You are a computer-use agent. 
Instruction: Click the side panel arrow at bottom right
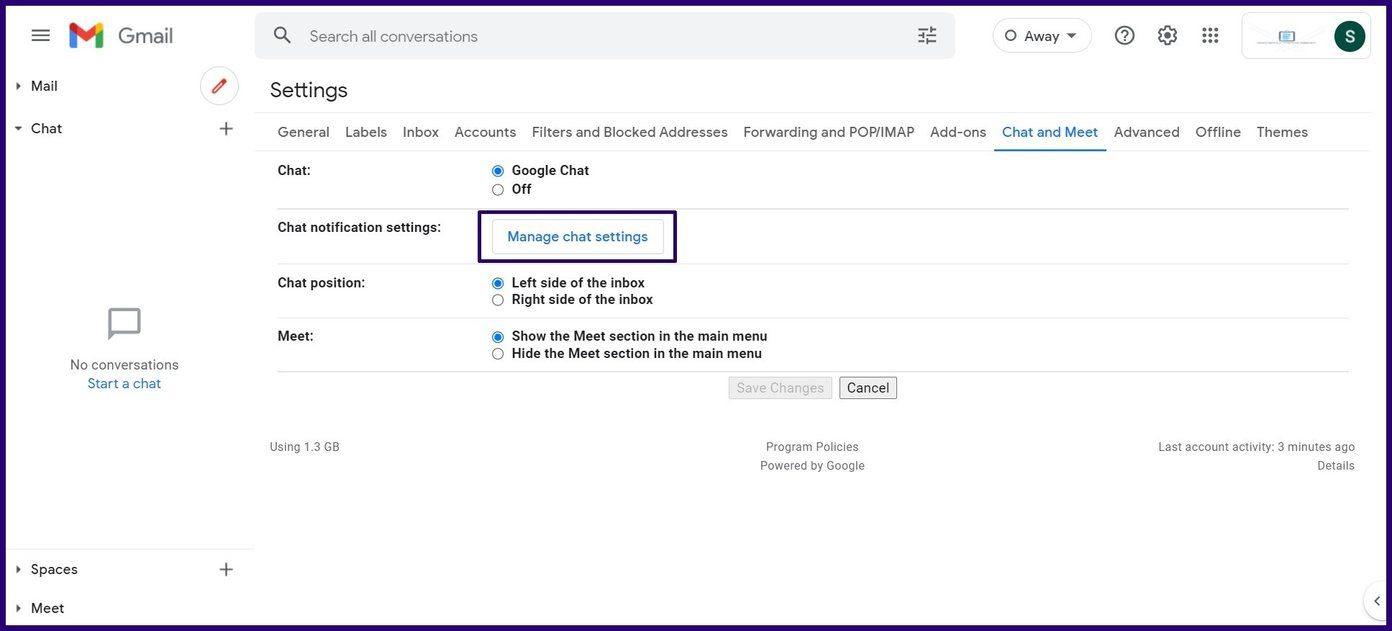[1377, 601]
